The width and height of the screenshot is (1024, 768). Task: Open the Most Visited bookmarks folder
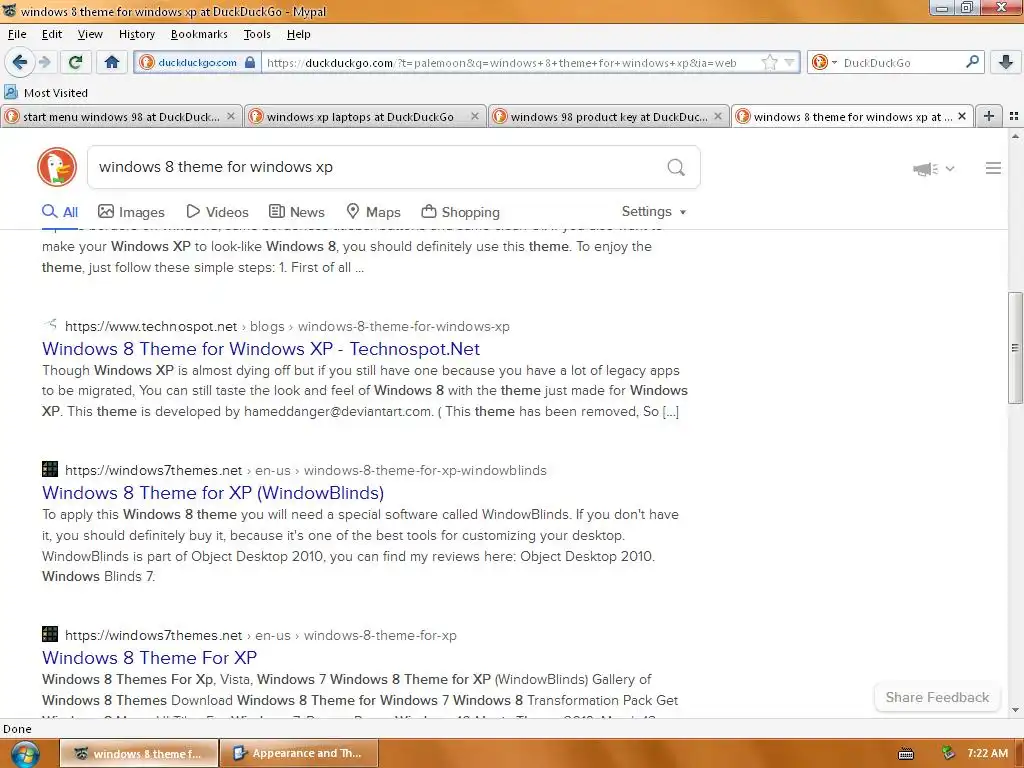coord(46,93)
